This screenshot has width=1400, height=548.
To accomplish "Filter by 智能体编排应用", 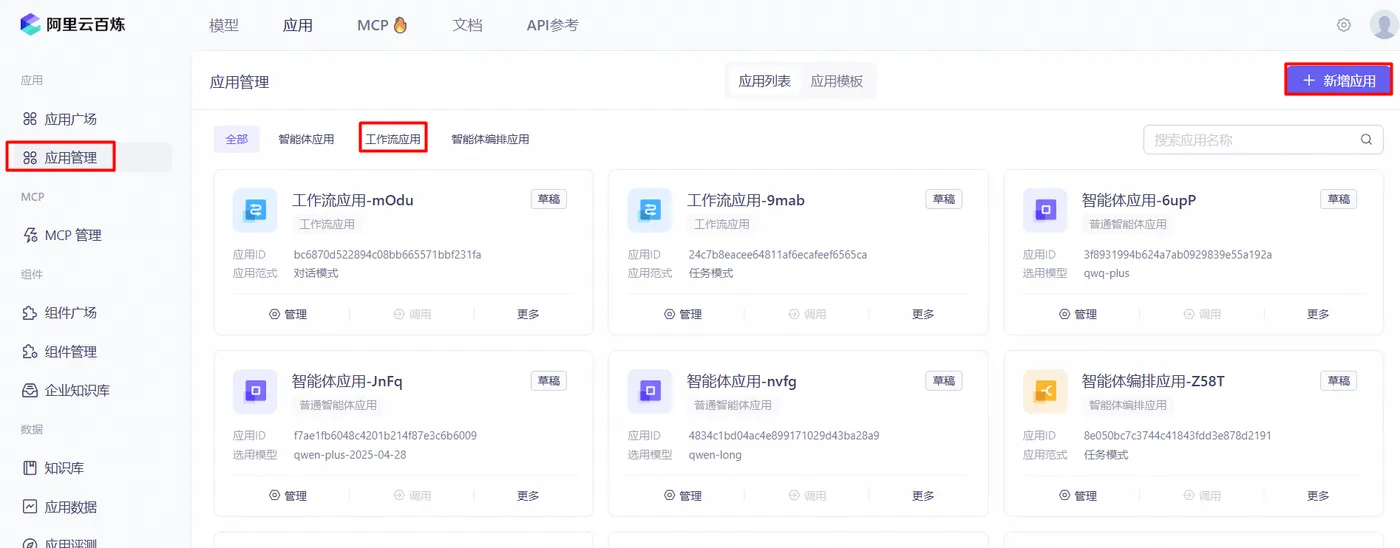I will [490, 139].
